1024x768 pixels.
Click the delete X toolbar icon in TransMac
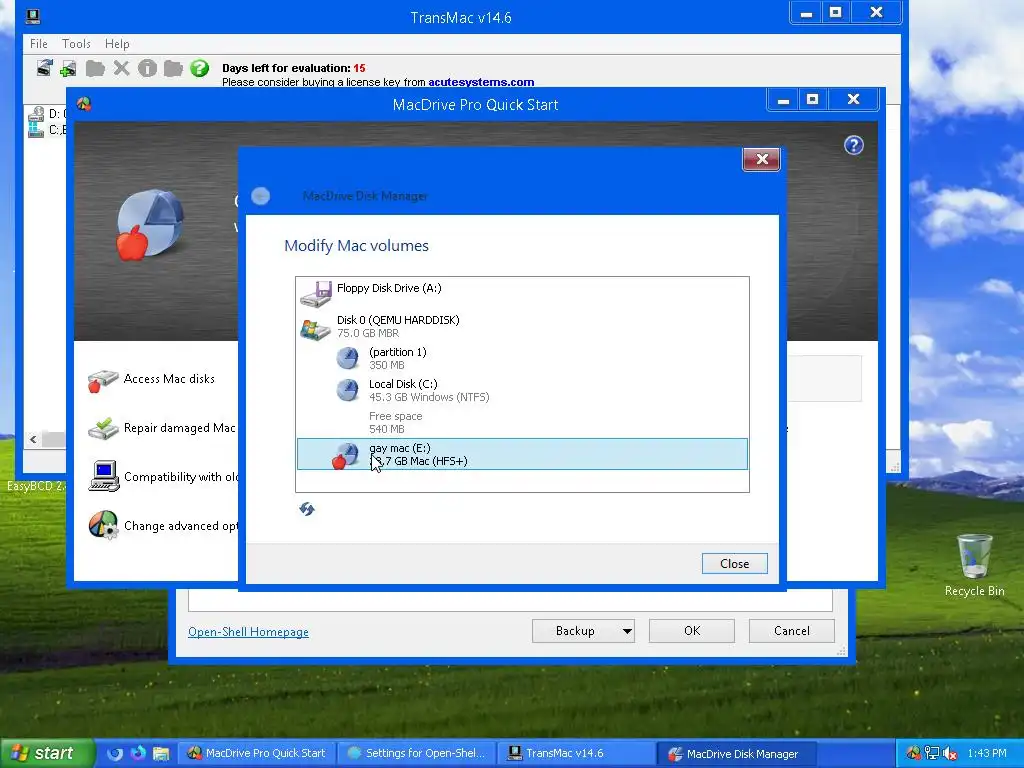click(121, 68)
